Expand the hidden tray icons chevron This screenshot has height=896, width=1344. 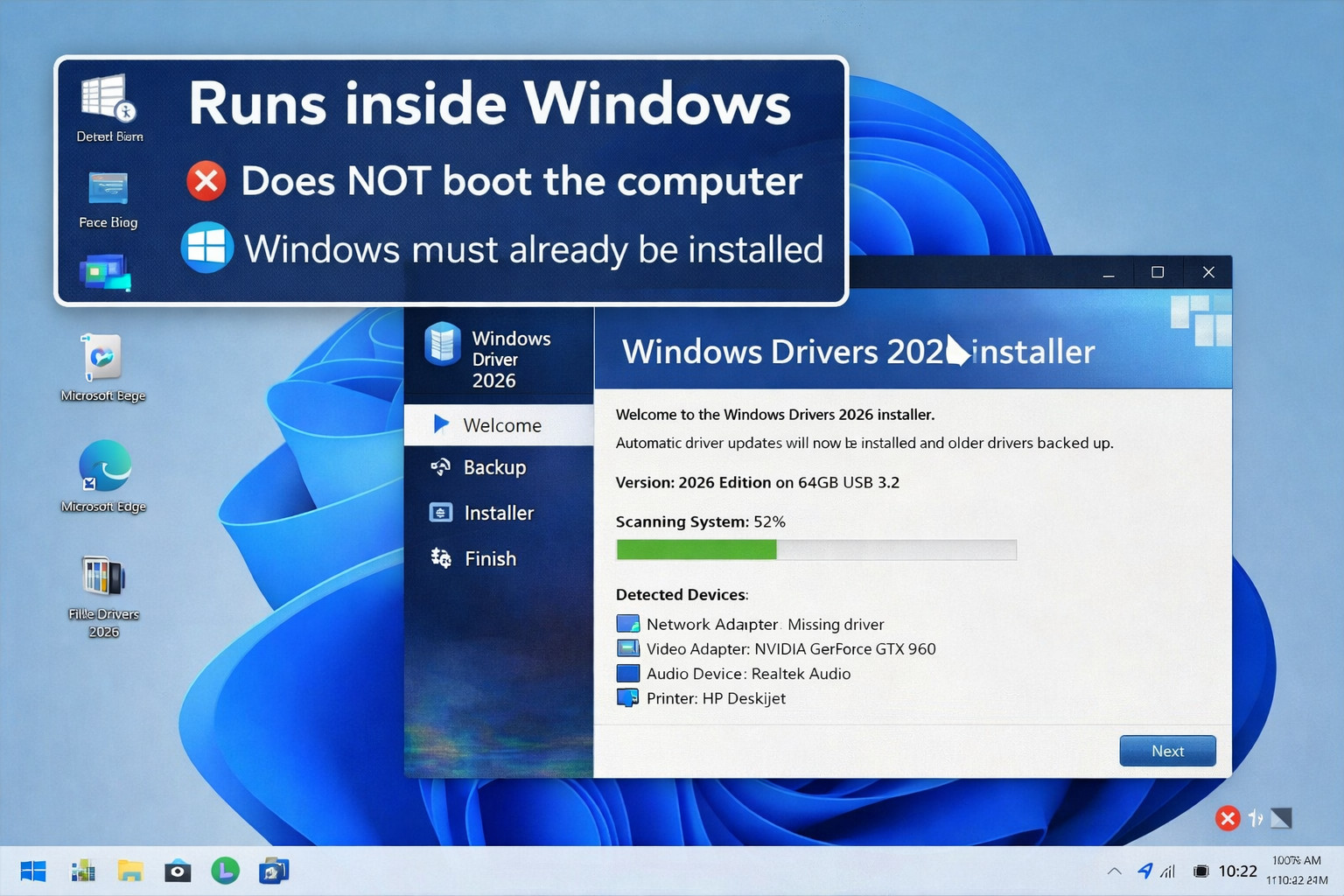click(1114, 871)
